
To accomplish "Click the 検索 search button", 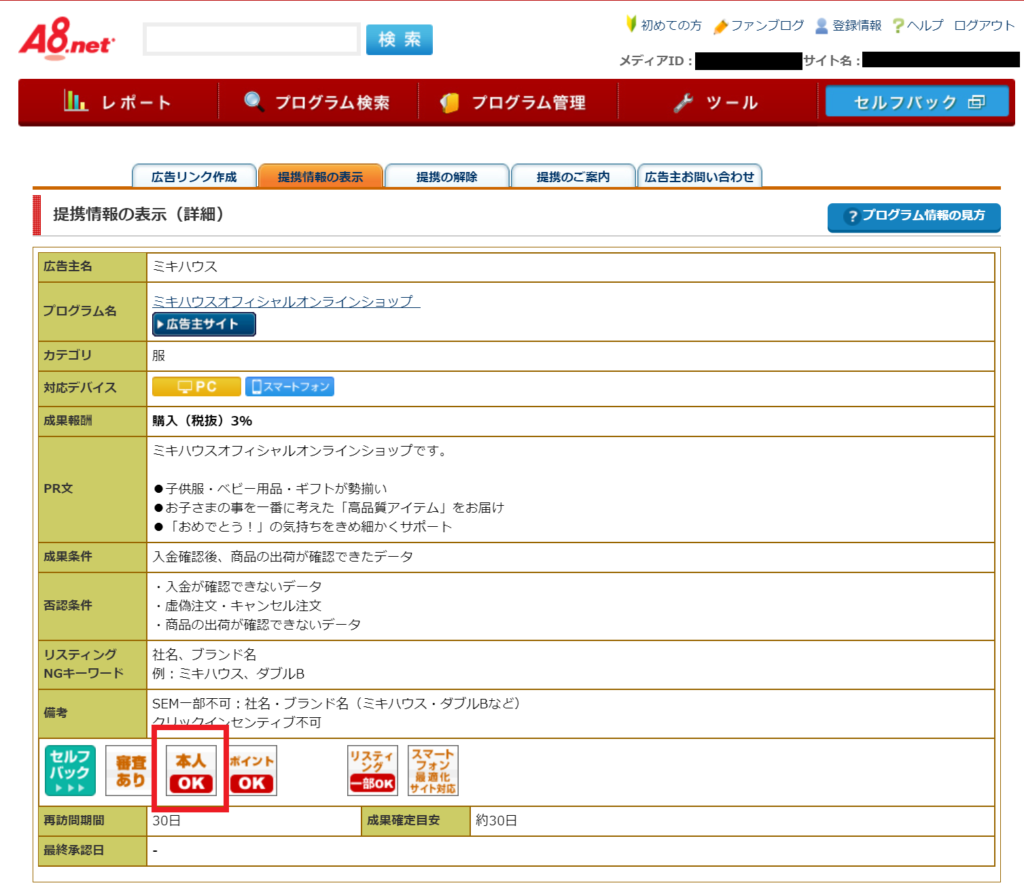I will pyautogui.click(x=399, y=39).
